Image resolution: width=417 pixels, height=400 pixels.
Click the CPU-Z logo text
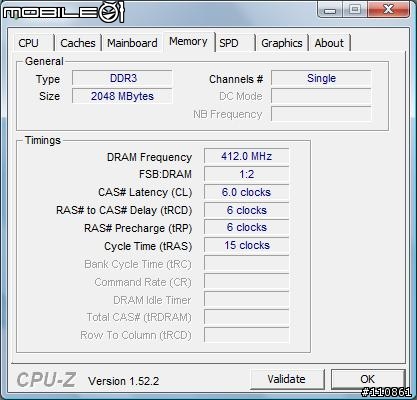click(x=46, y=380)
